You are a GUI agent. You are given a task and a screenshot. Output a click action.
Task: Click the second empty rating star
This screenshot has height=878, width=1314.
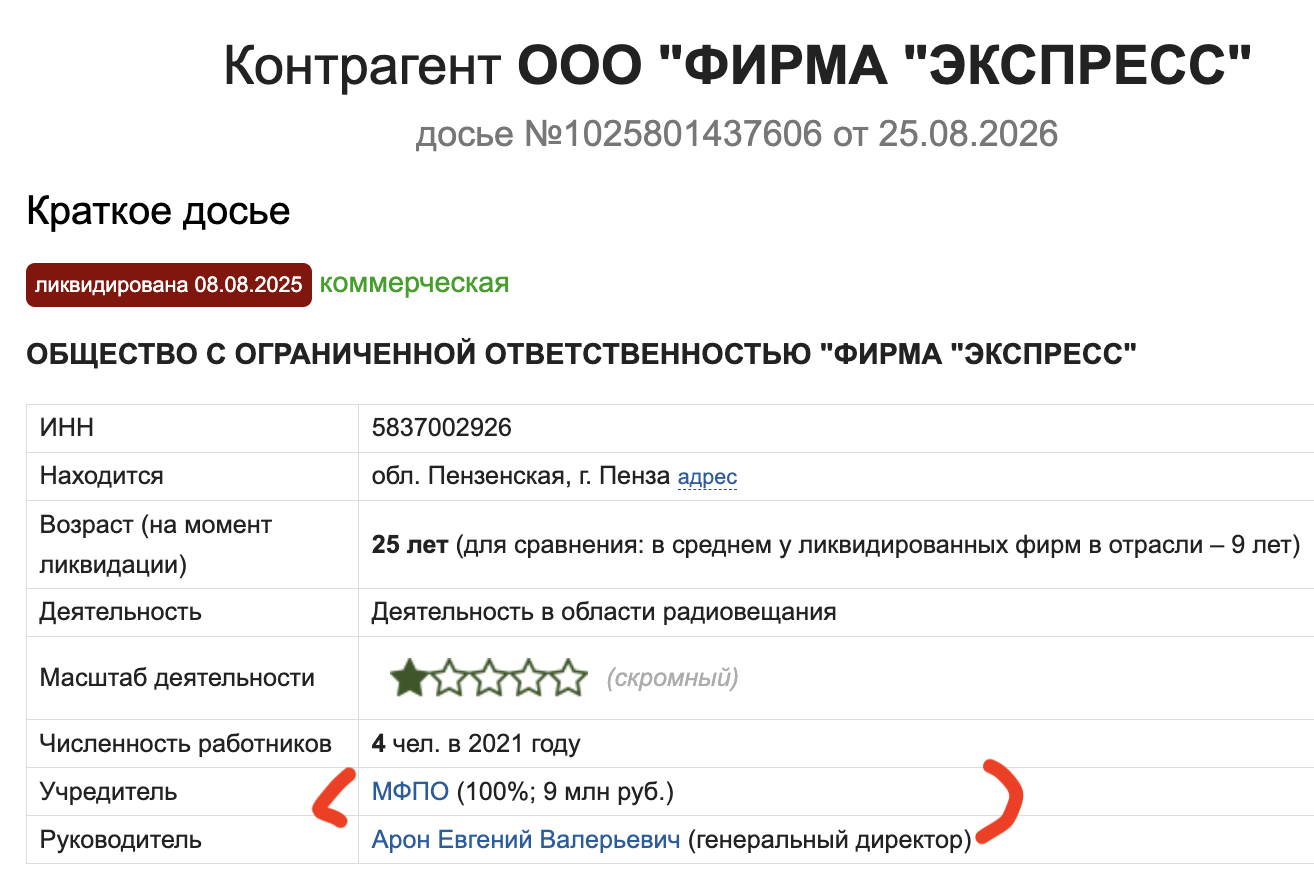point(448,678)
